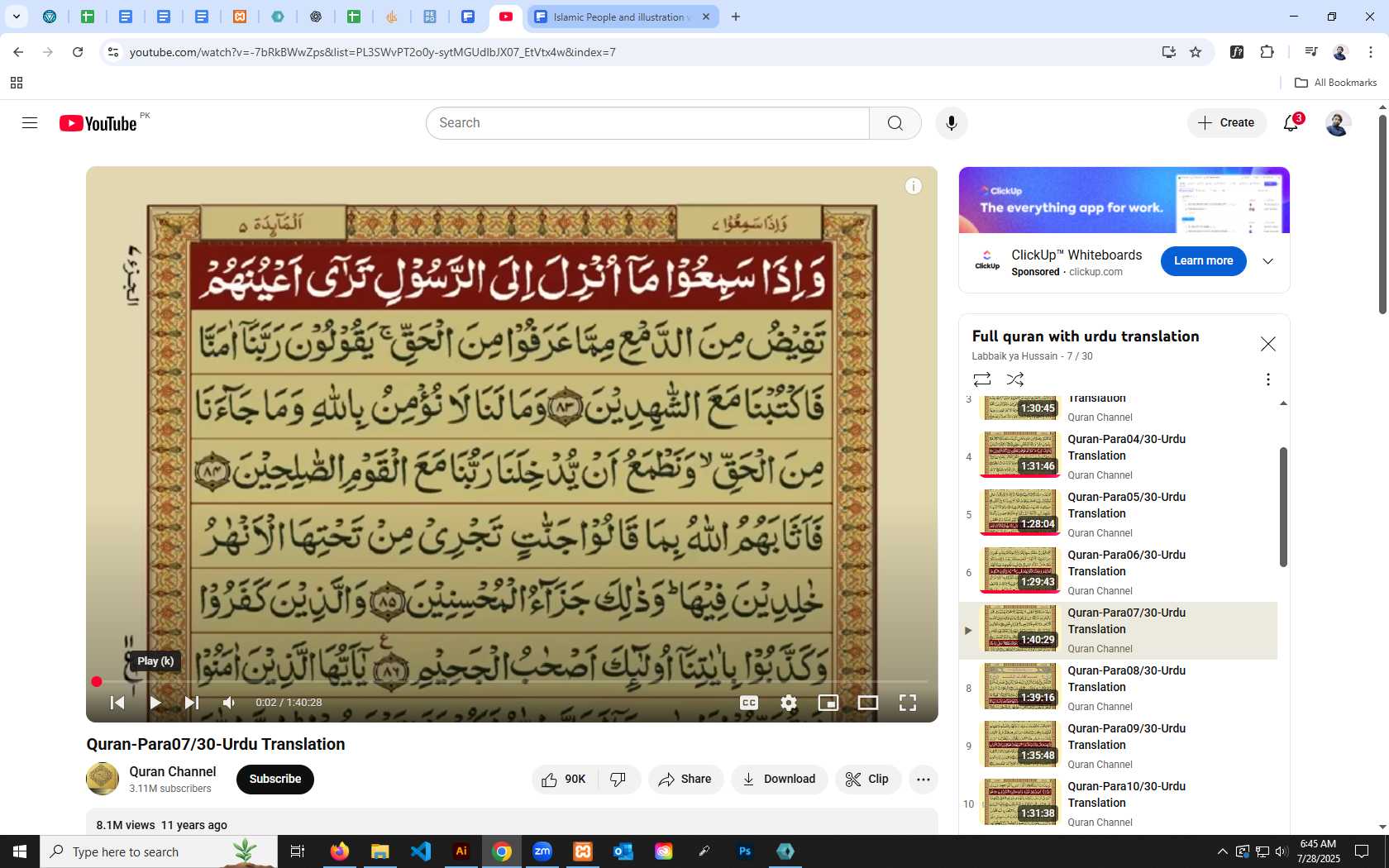Open Chrome three-dot menu

click(x=1371, y=52)
